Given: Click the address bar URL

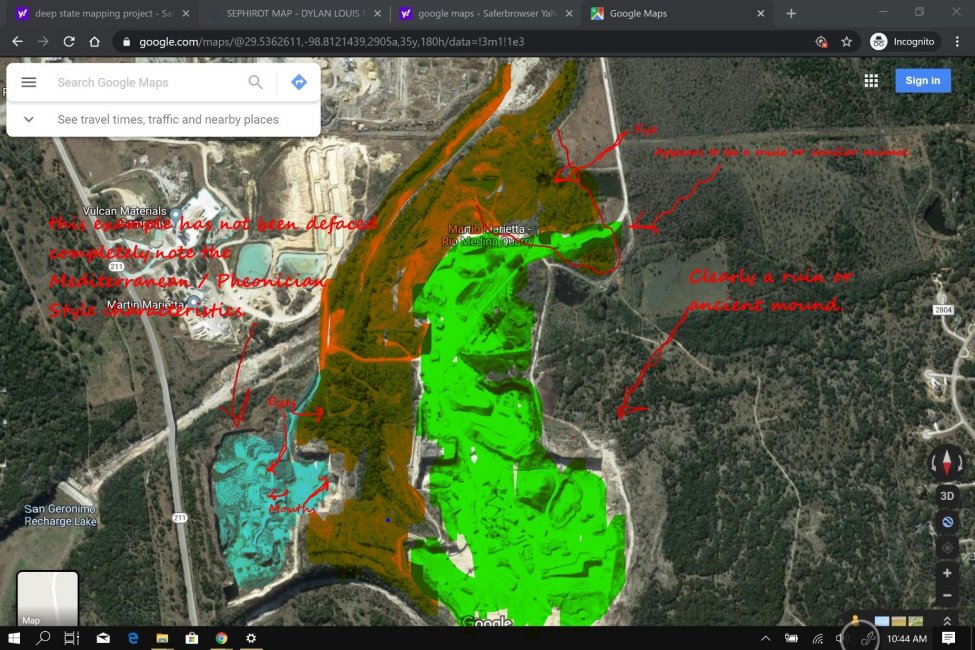Looking at the screenshot, I should point(331,42).
